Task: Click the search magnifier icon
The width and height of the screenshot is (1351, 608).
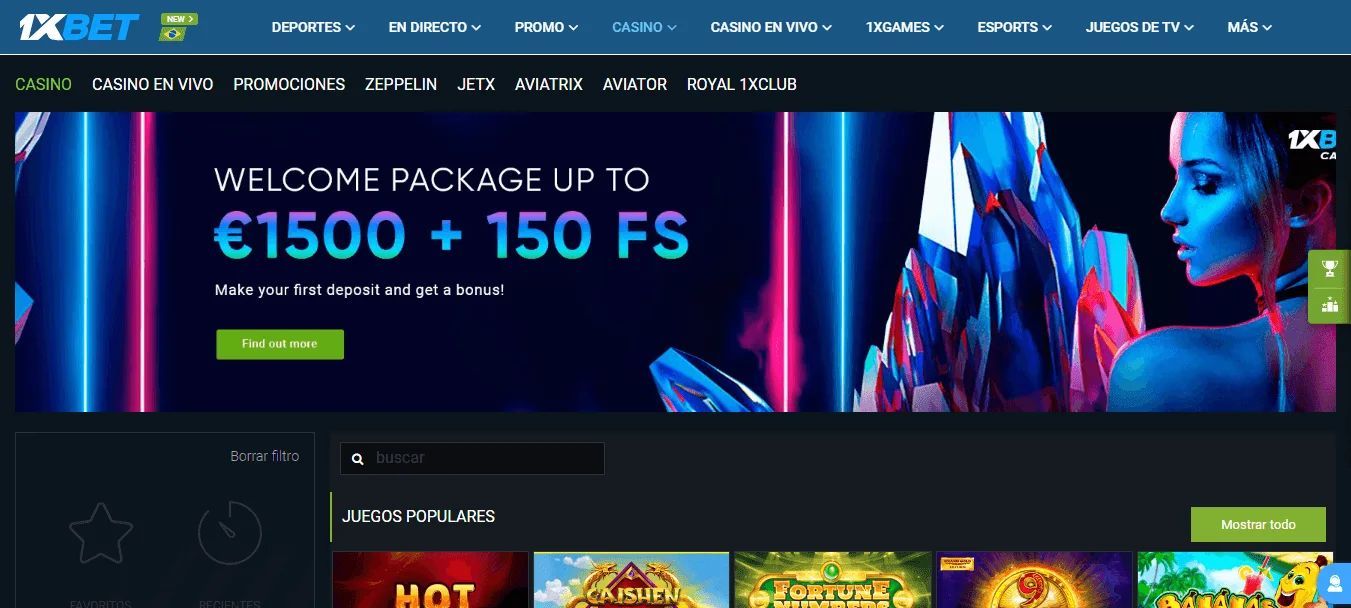Action: click(358, 459)
